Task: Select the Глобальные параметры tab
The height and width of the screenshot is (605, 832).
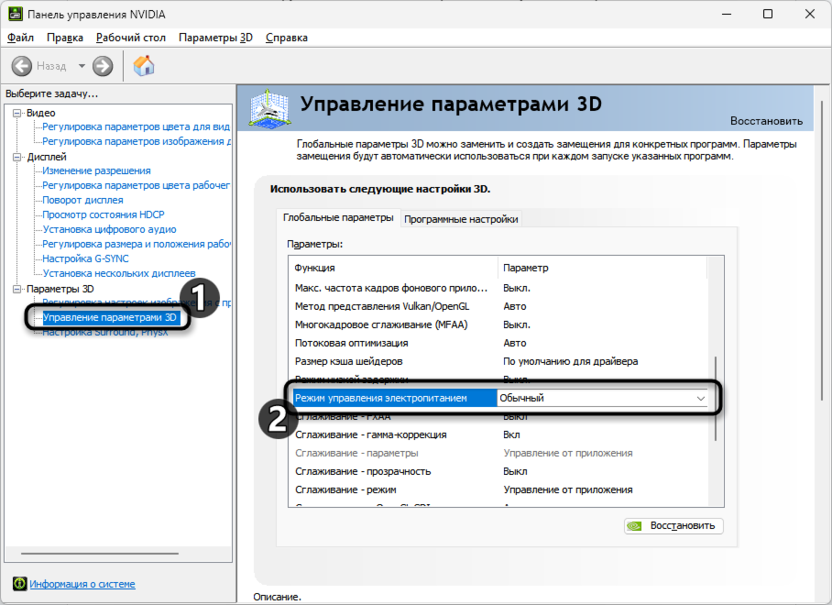Action: click(337, 218)
